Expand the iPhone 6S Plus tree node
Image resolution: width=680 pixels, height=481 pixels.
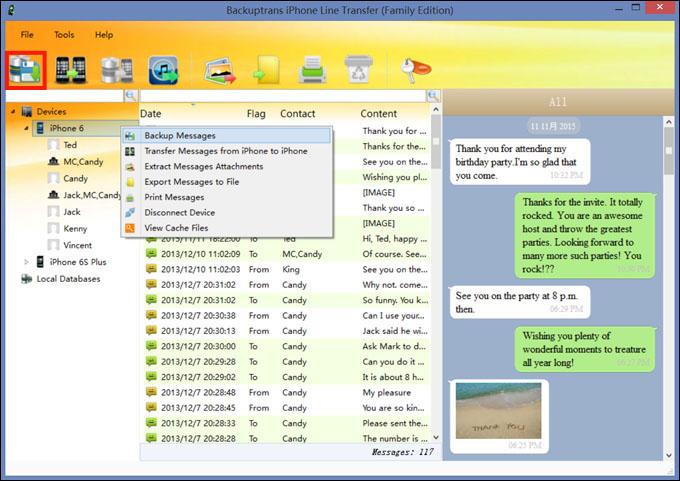pos(26,262)
